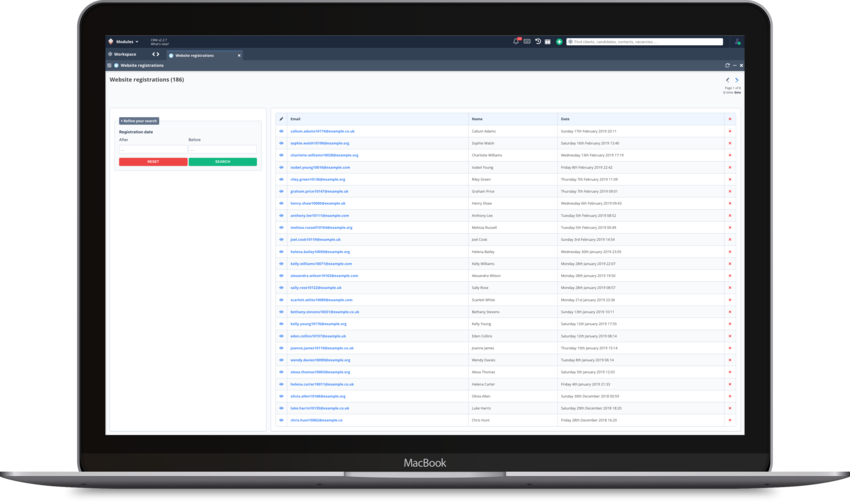Screen dimensions: 850x503
Task: Click the green plus add button
Action: click(559, 41)
